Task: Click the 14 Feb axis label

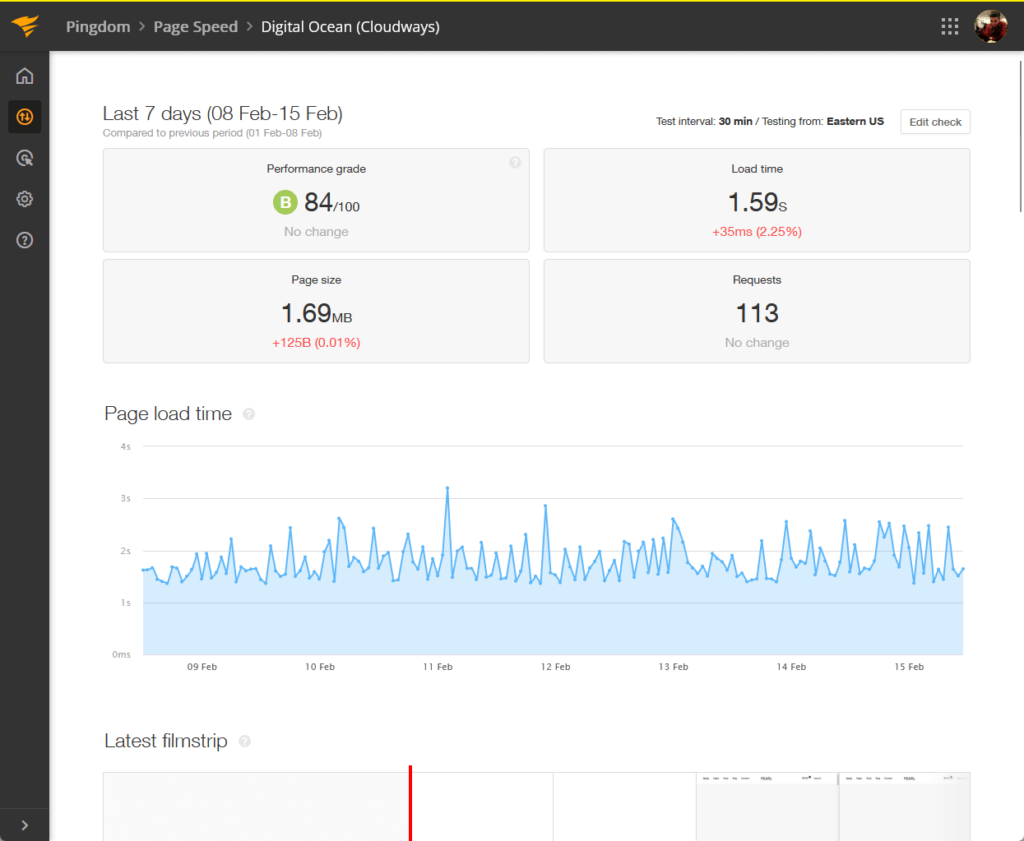Action: click(x=791, y=667)
